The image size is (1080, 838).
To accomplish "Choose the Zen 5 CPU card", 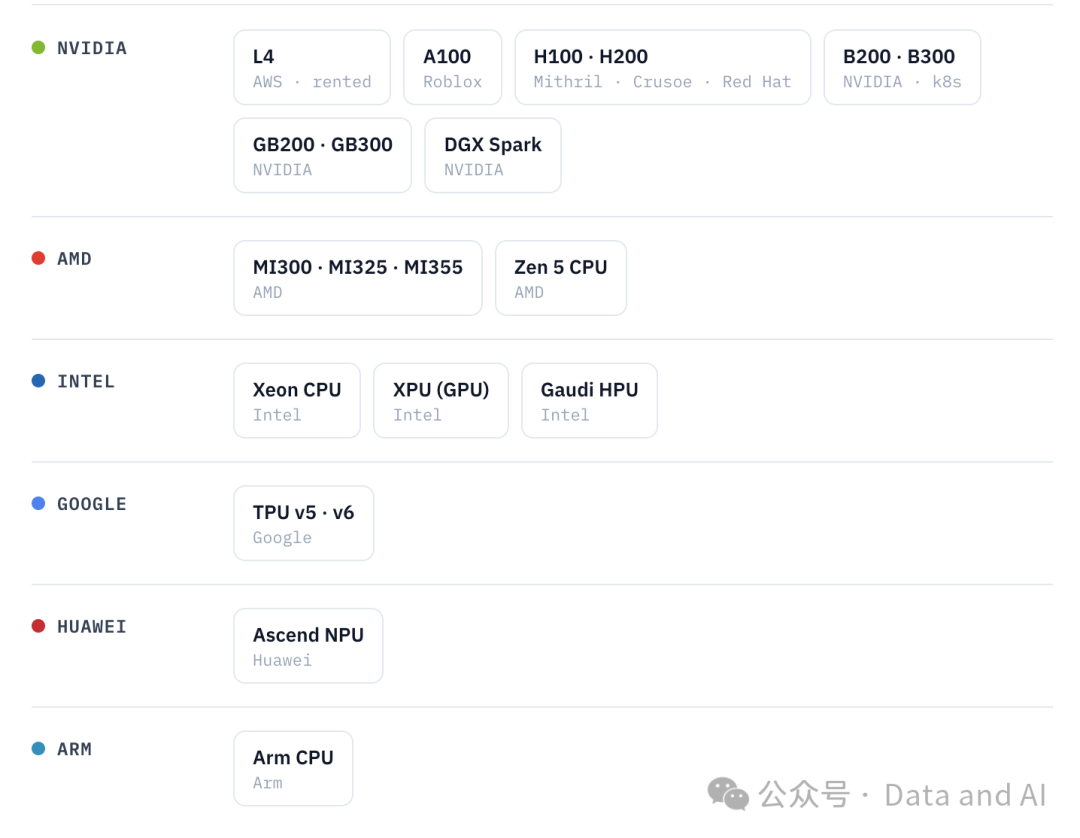I will click(x=561, y=278).
